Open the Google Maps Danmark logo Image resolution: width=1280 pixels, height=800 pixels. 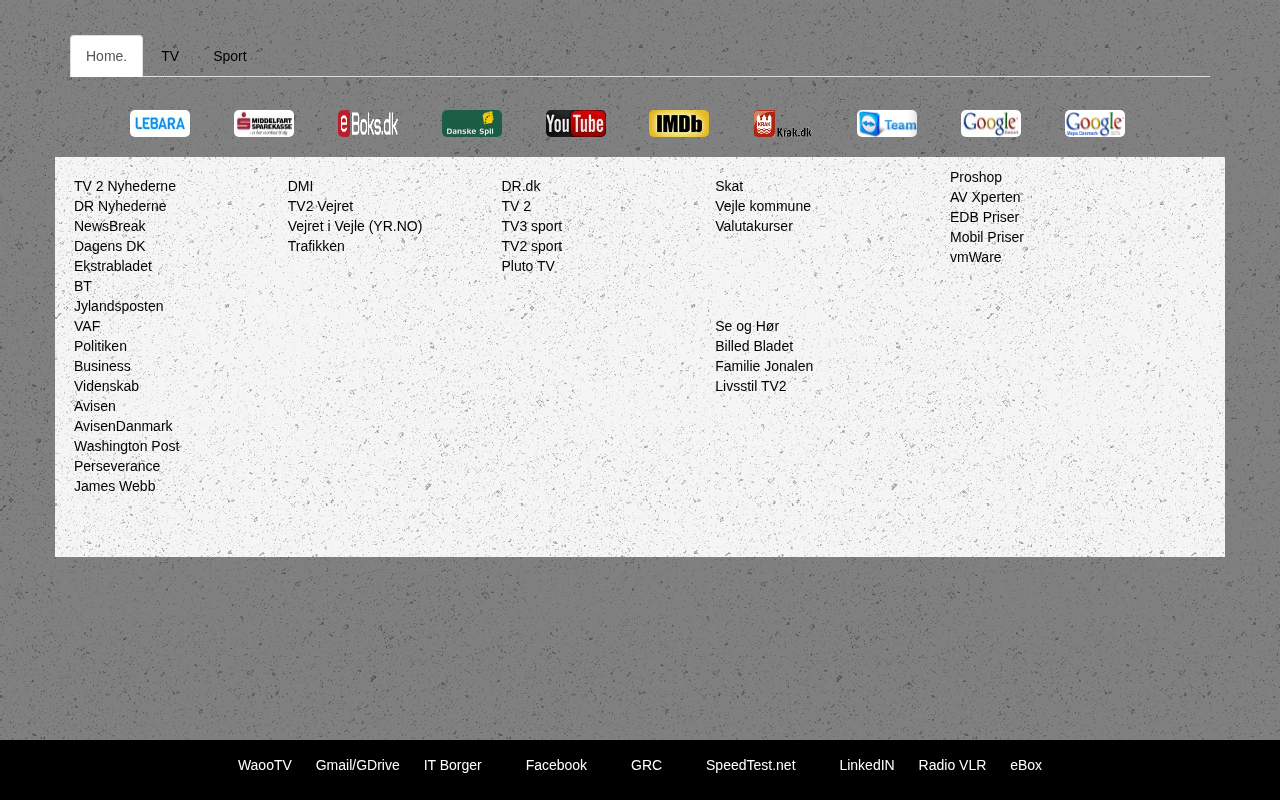(1095, 123)
